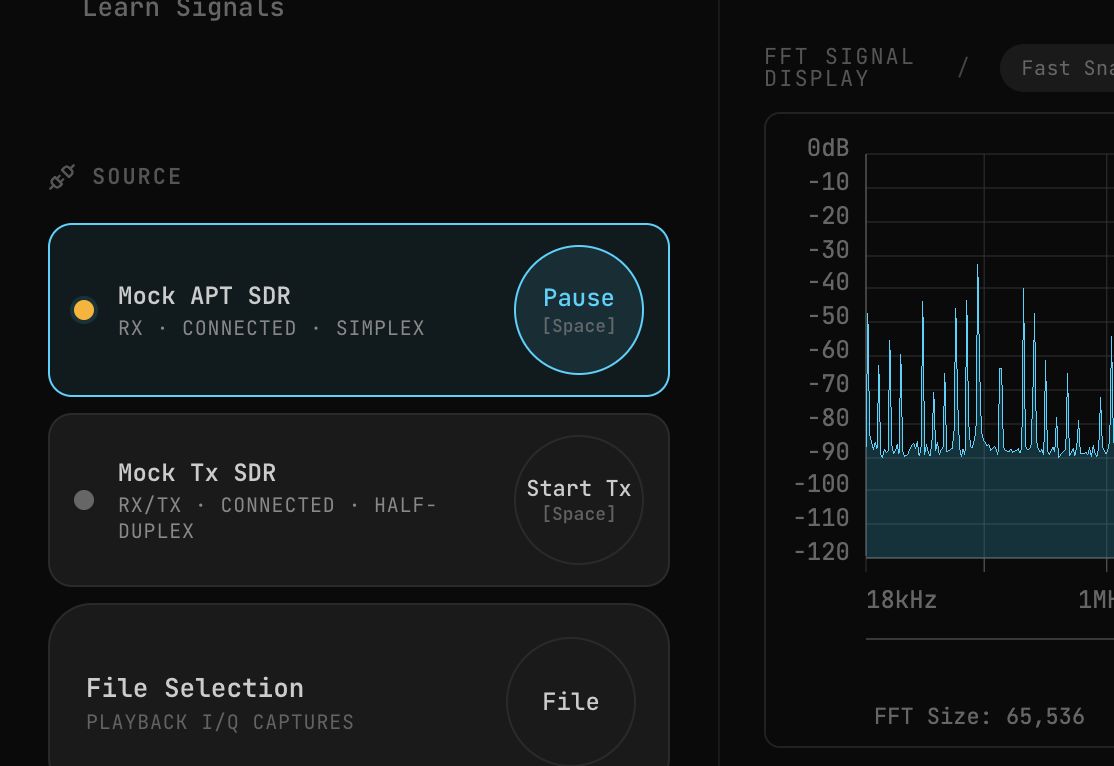Pause the Mock APT SDR source
The image size is (1114, 766).
pos(578,310)
